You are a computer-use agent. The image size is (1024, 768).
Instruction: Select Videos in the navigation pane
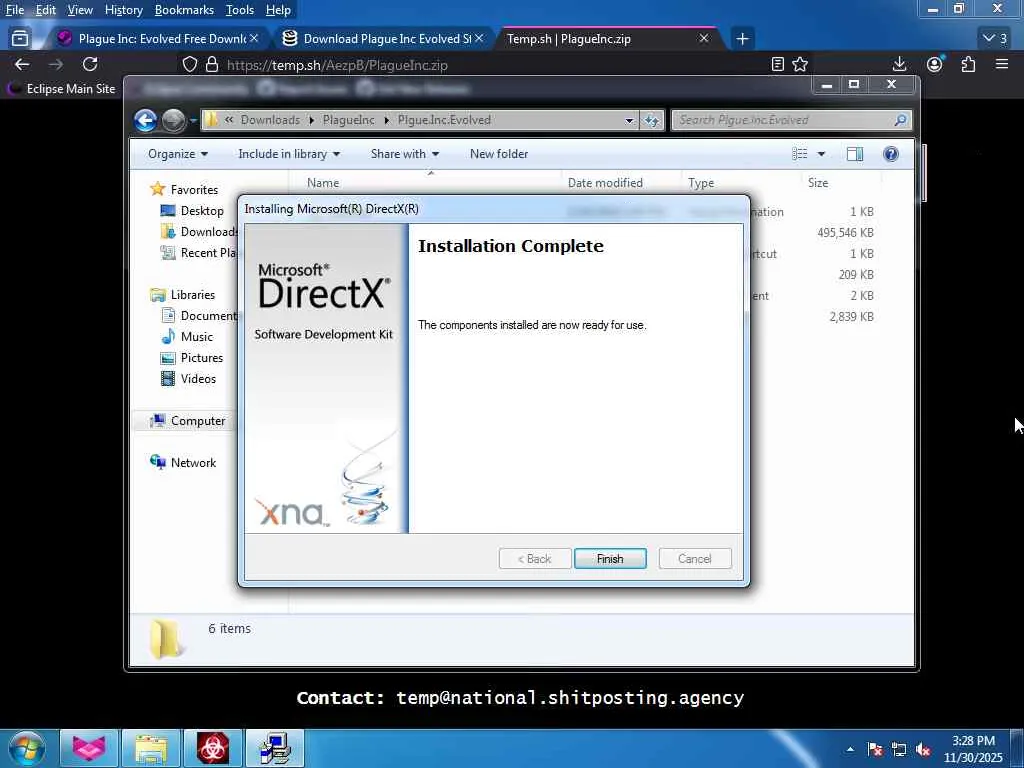[188, 378]
